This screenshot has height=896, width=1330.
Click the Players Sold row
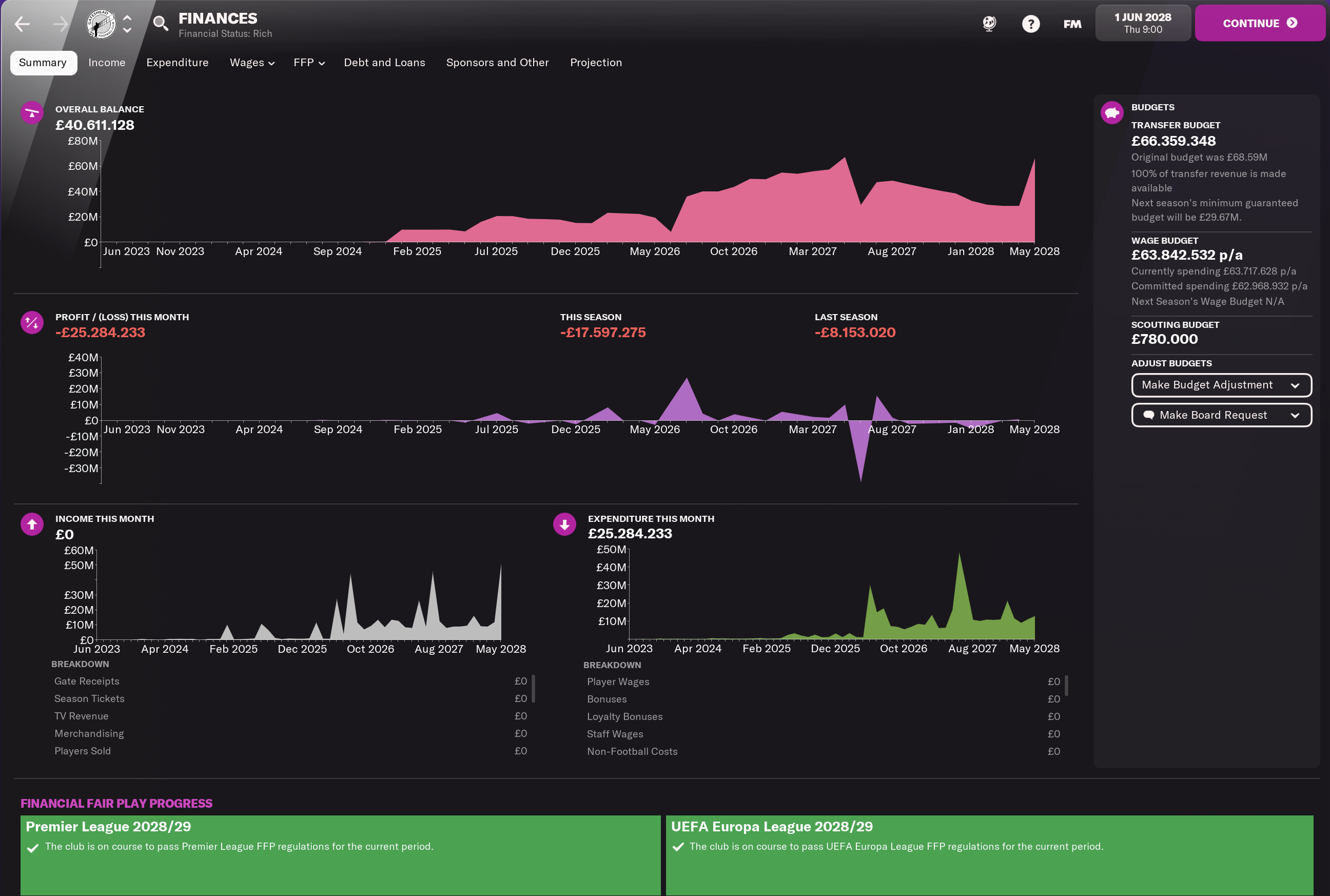(290, 751)
